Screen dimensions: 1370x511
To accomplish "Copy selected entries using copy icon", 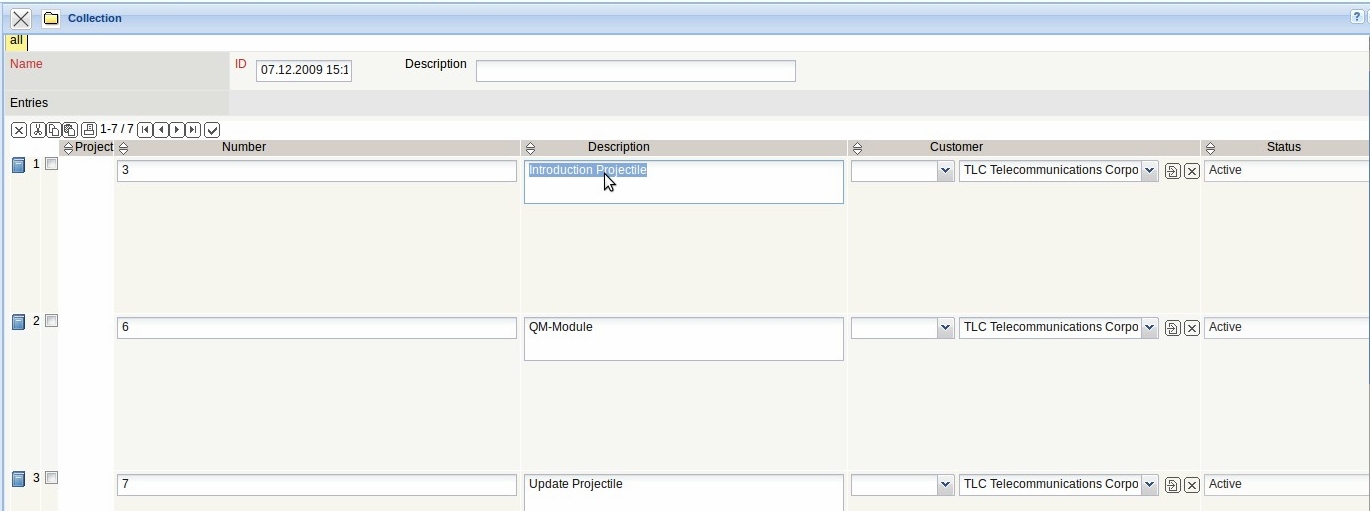I will coord(53,130).
